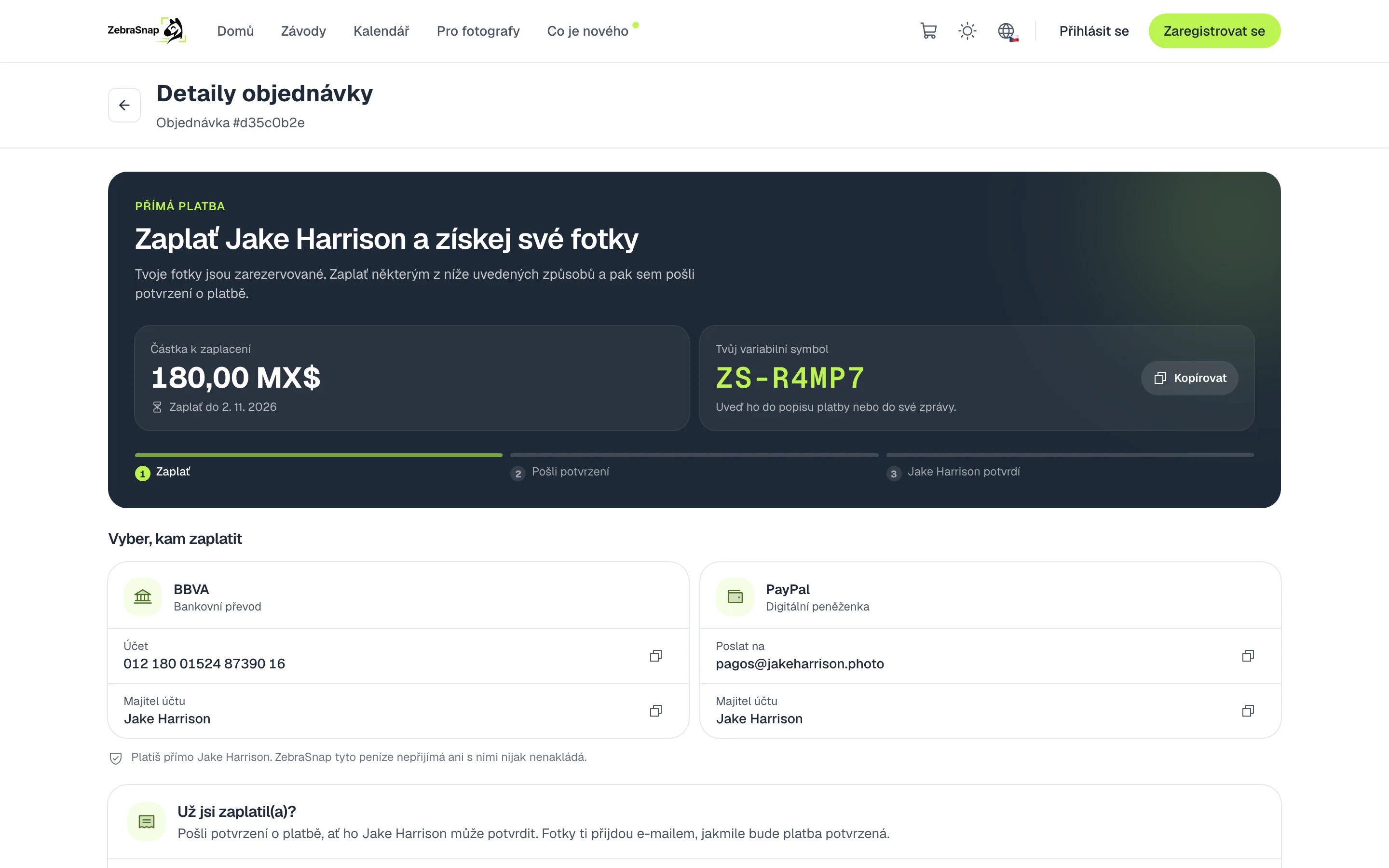The width and height of the screenshot is (1389, 868).
Task: Click the PayPal card title
Action: click(x=788, y=590)
